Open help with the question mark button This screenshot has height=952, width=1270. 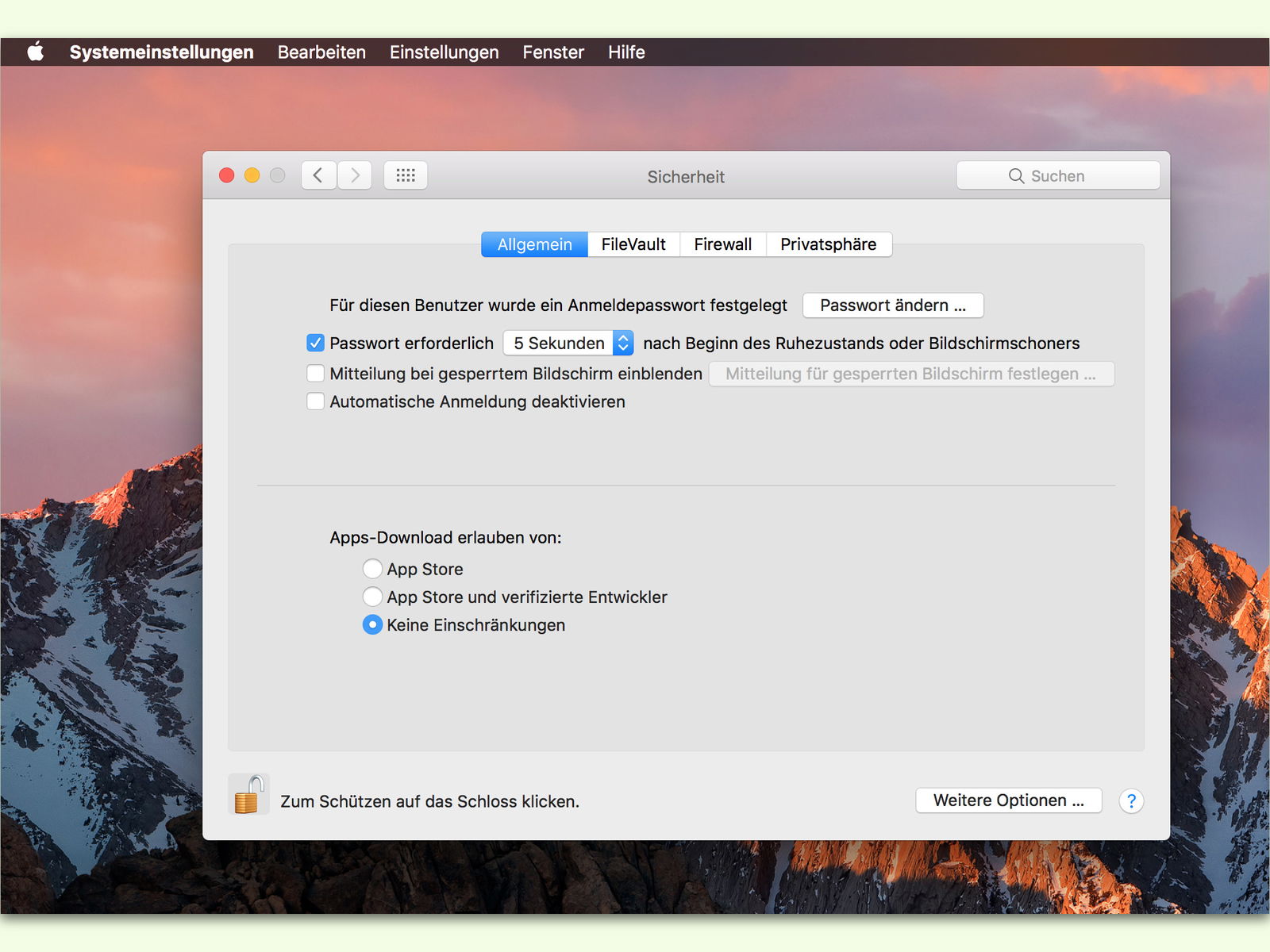click(1131, 801)
